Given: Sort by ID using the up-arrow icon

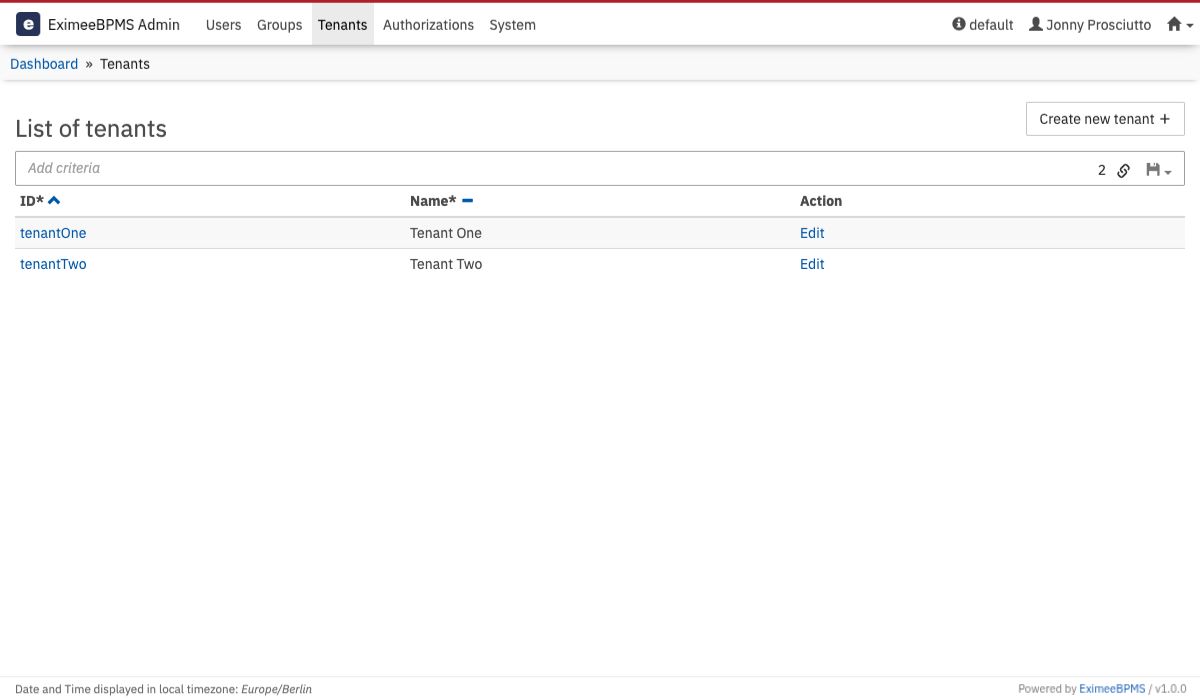Looking at the screenshot, I should (x=54, y=200).
